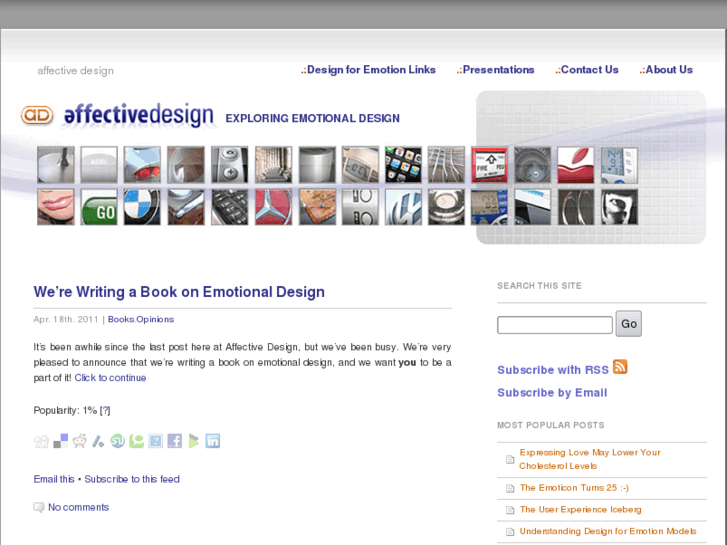Open the Opinions category link

pos(155,320)
